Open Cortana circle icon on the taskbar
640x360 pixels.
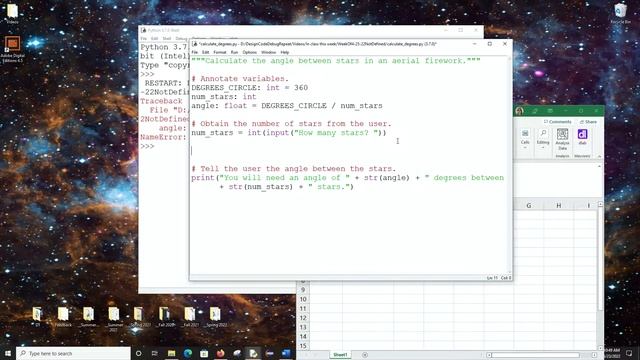click(x=138, y=353)
